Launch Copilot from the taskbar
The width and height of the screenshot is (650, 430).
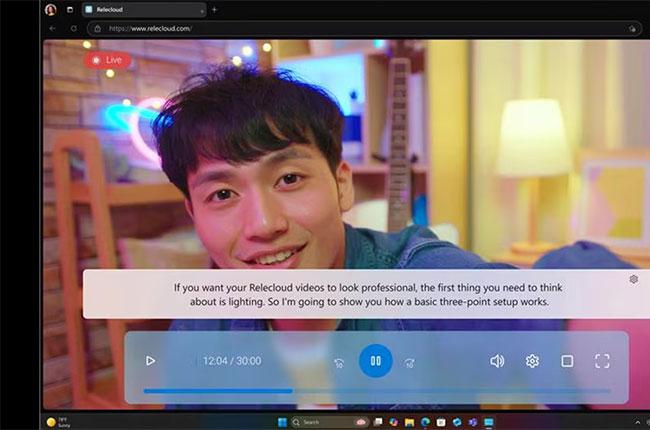click(x=393, y=422)
